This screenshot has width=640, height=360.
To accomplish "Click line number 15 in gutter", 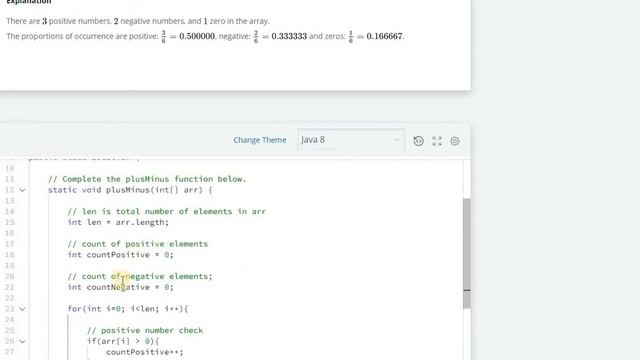I will [10, 222].
